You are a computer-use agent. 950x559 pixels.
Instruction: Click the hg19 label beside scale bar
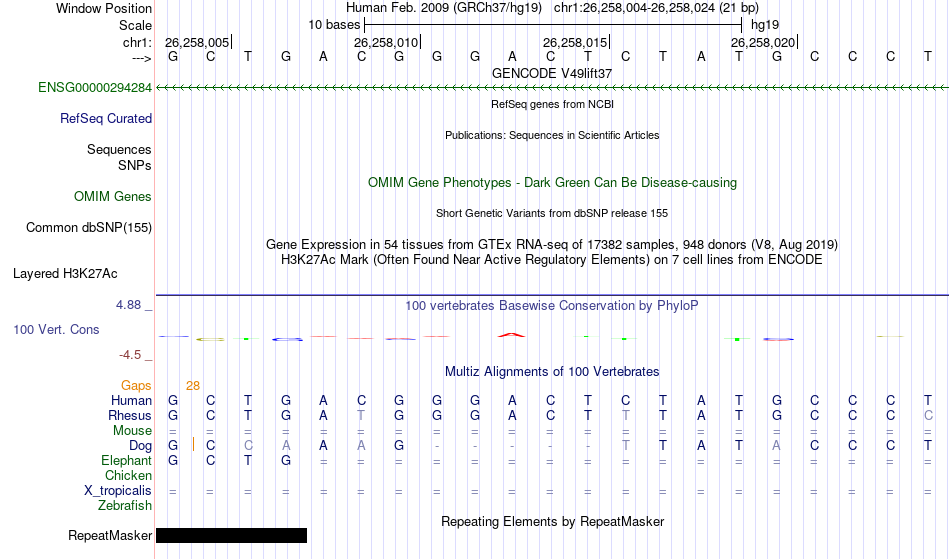[x=765, y=25]
